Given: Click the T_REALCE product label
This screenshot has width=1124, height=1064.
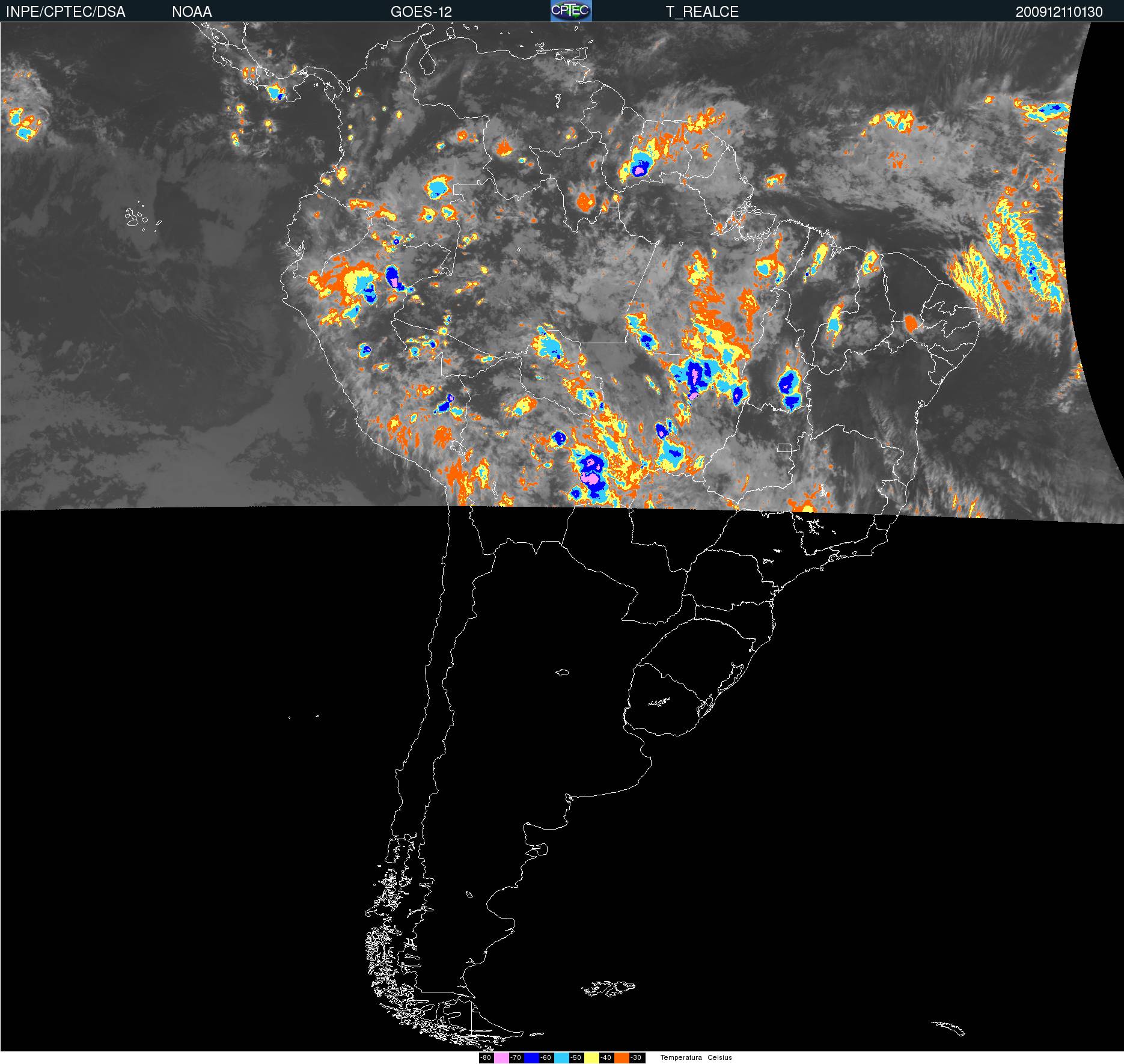Looking at the screenshot, I should pos(702,11).
